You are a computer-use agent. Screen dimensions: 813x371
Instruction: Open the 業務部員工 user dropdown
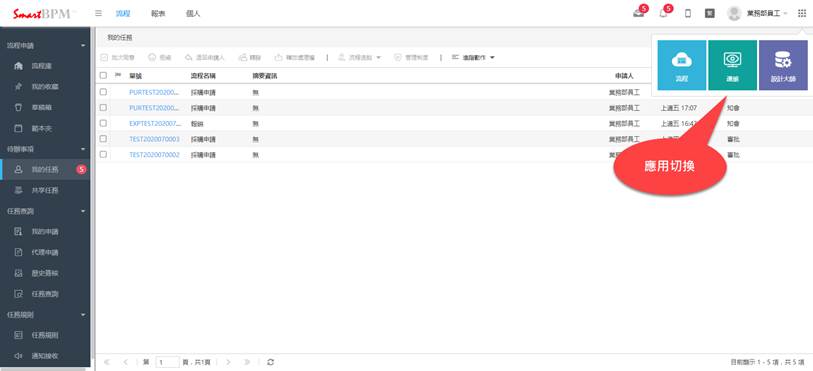click(x=766, y=13)
